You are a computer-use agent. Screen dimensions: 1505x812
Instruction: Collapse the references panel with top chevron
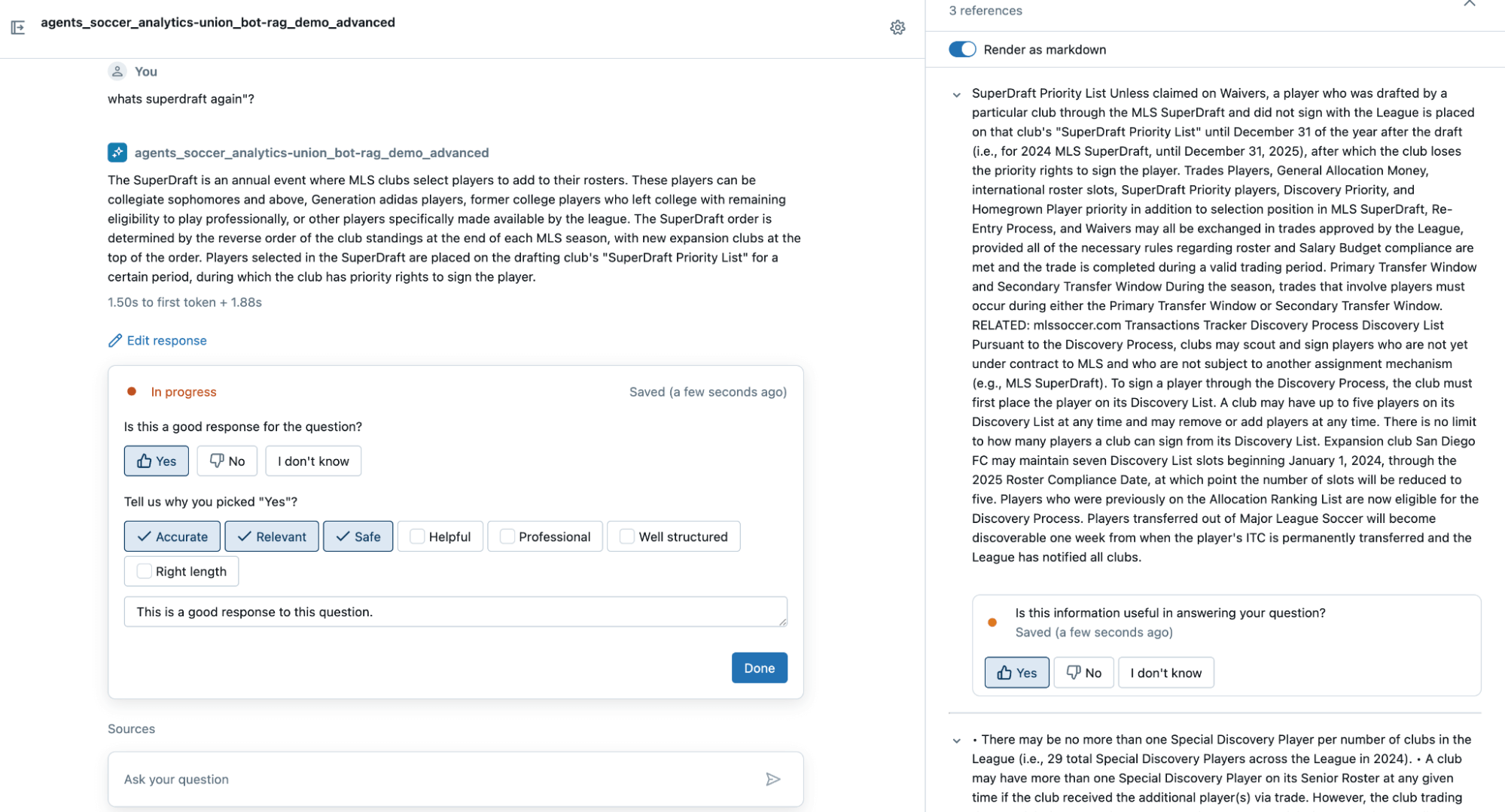tap(1469, 4)
